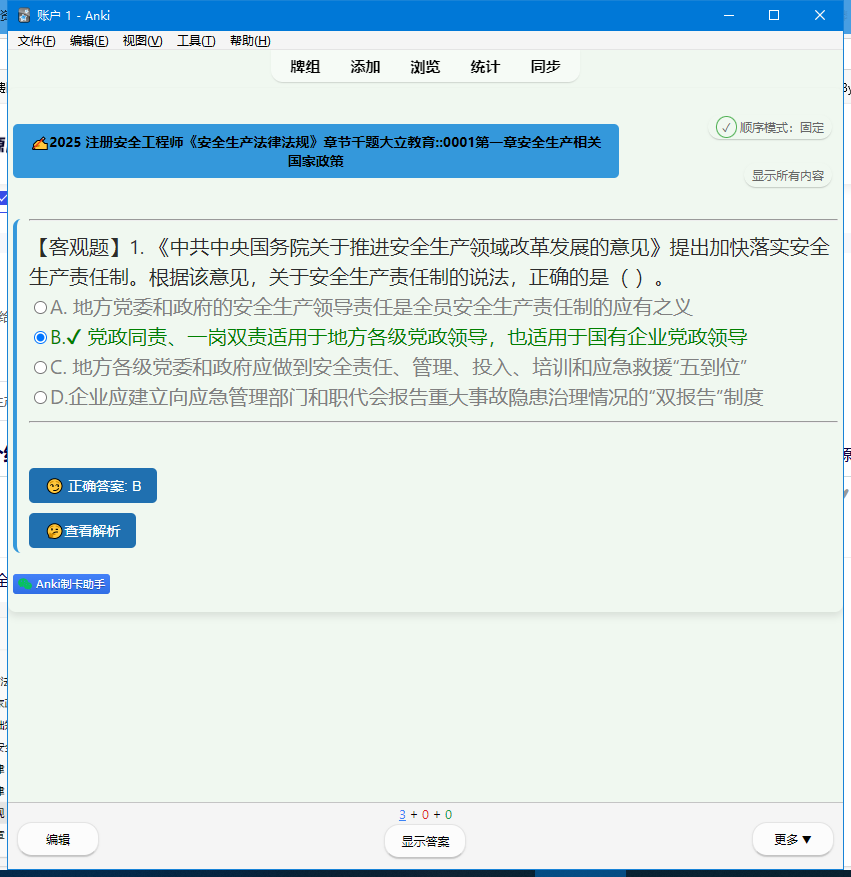The image size is (851, 877).
Task: Click the green review count 0
Action: tap(448, 815)
